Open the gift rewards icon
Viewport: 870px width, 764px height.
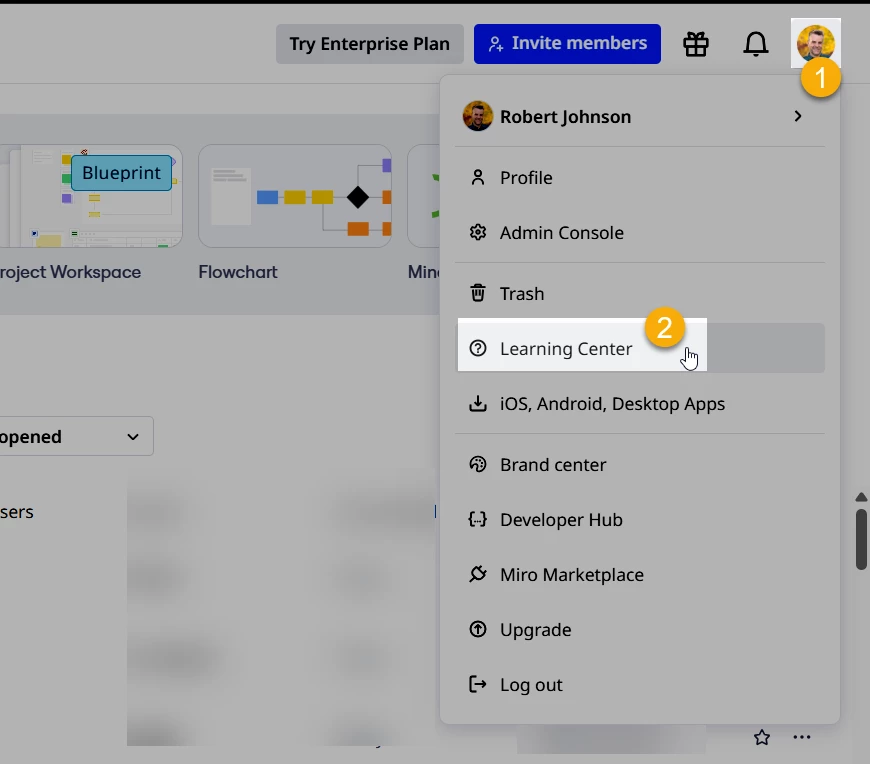click(x=696, y=44)
